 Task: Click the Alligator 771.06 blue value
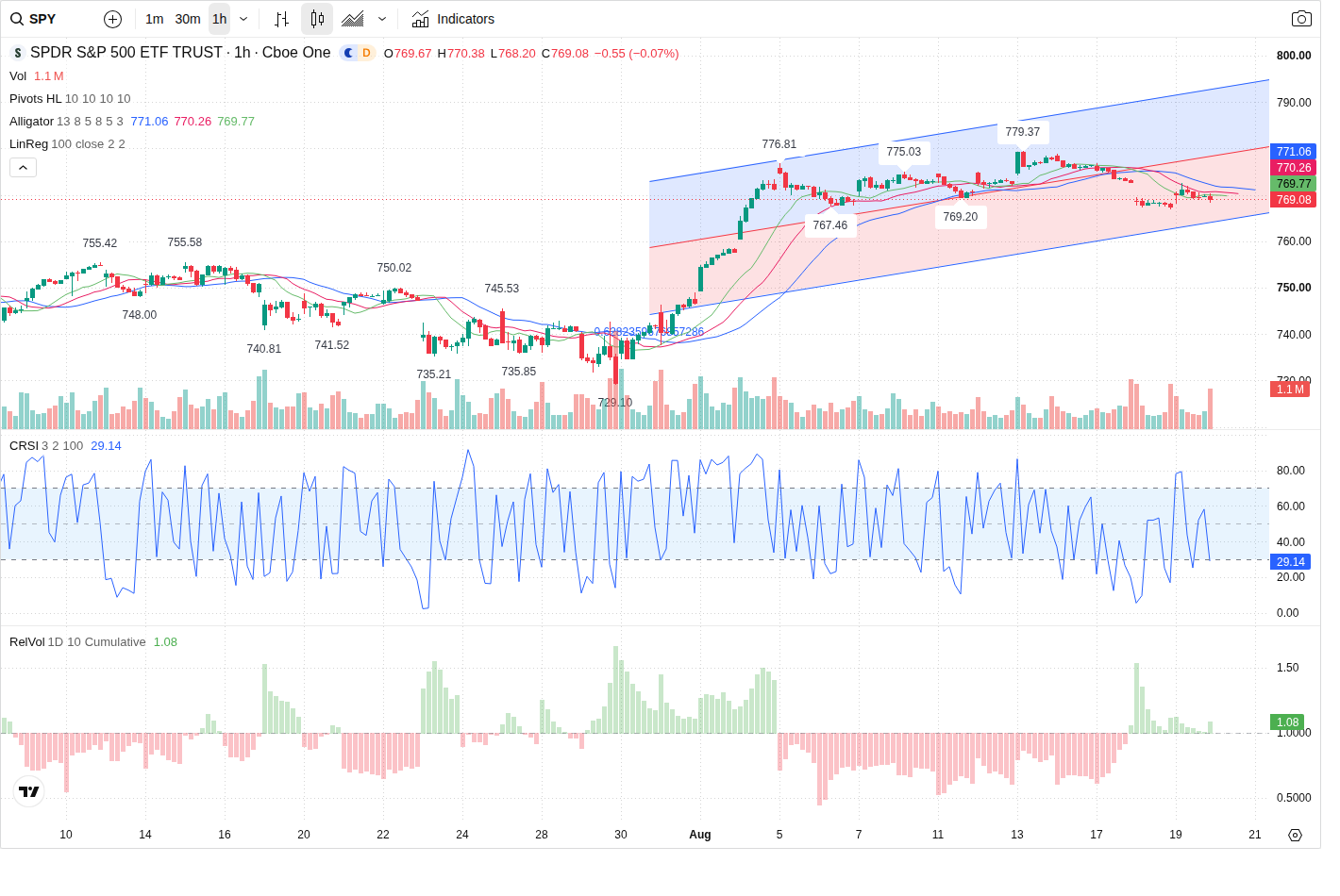pos(149,122)
